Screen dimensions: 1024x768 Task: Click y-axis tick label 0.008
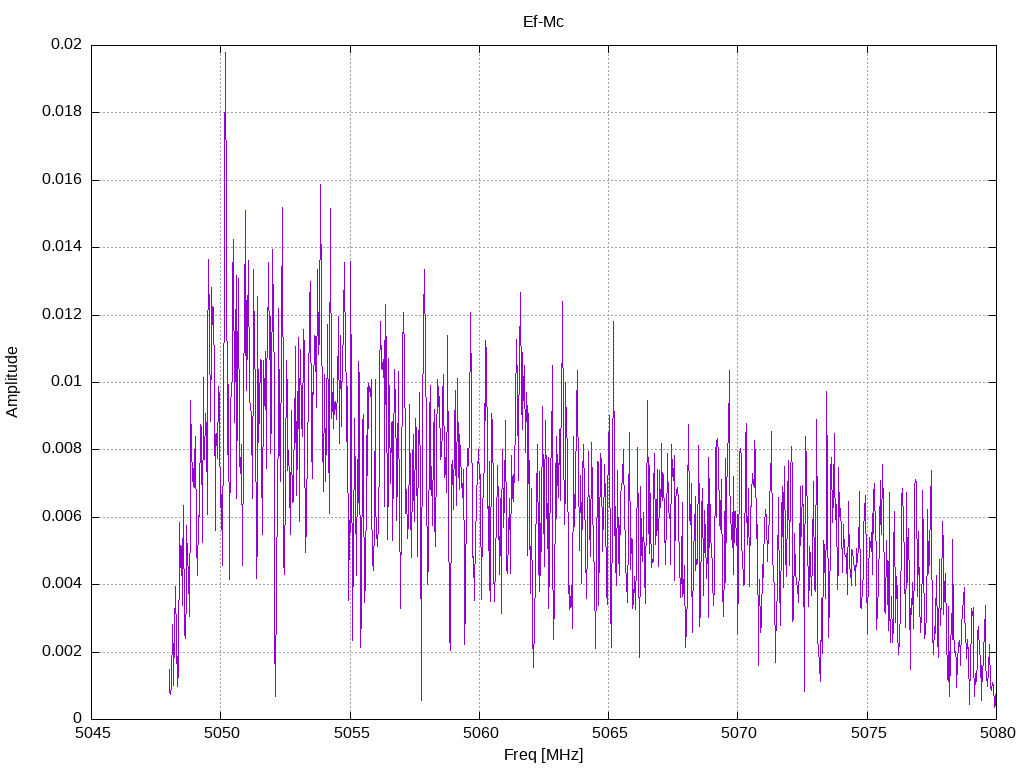[x=62, y=449]
